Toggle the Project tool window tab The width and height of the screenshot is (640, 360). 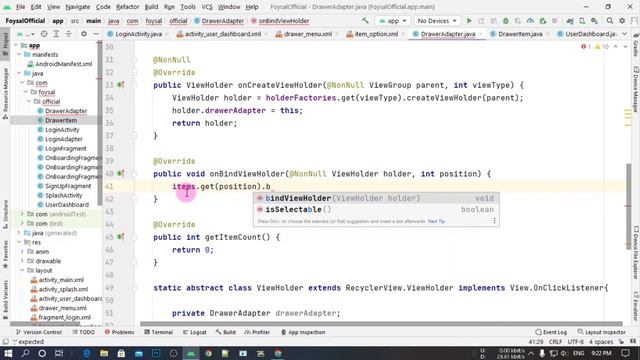(5, 44)
